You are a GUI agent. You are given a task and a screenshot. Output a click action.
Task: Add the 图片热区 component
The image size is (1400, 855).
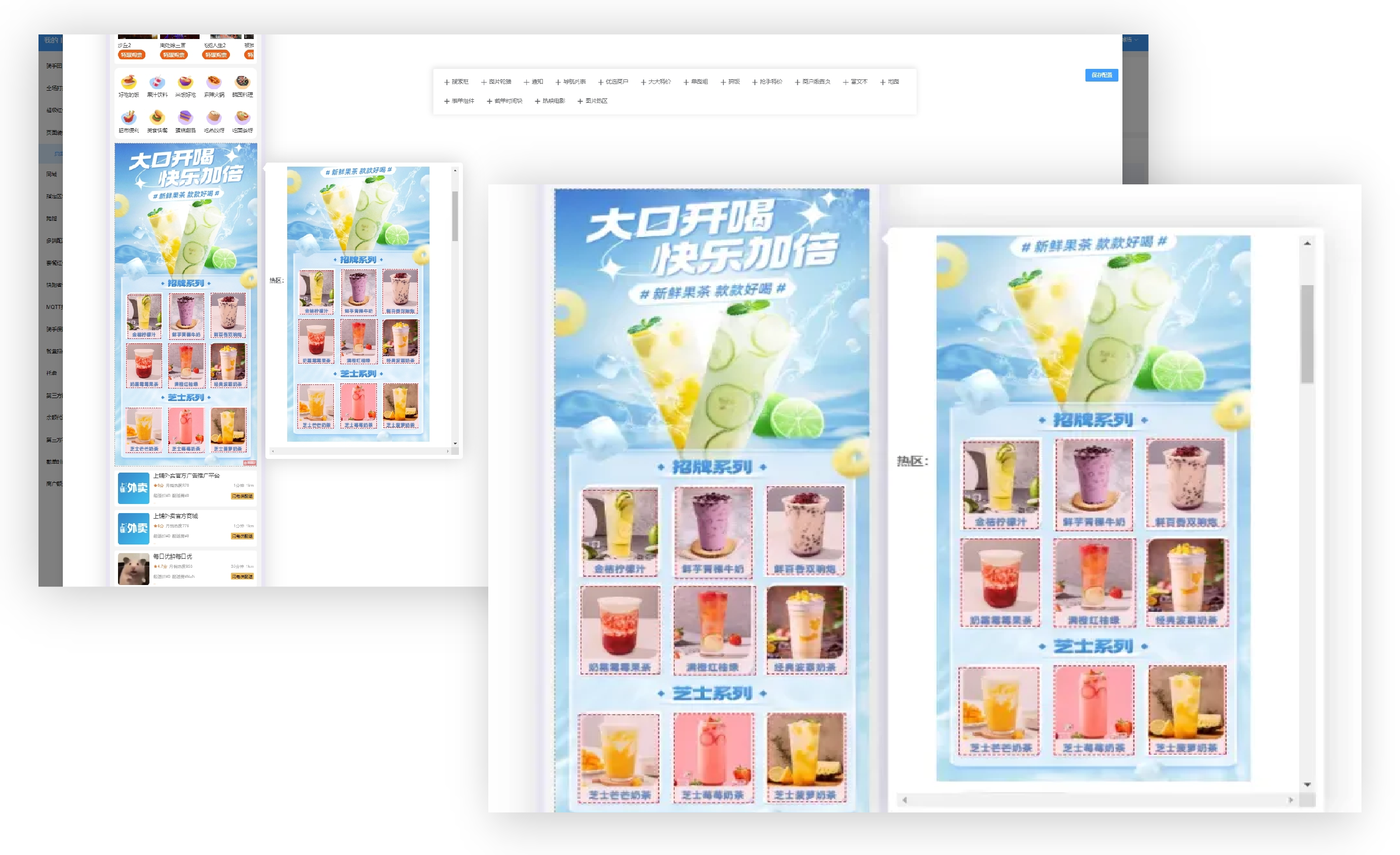(x=593, y=101)
